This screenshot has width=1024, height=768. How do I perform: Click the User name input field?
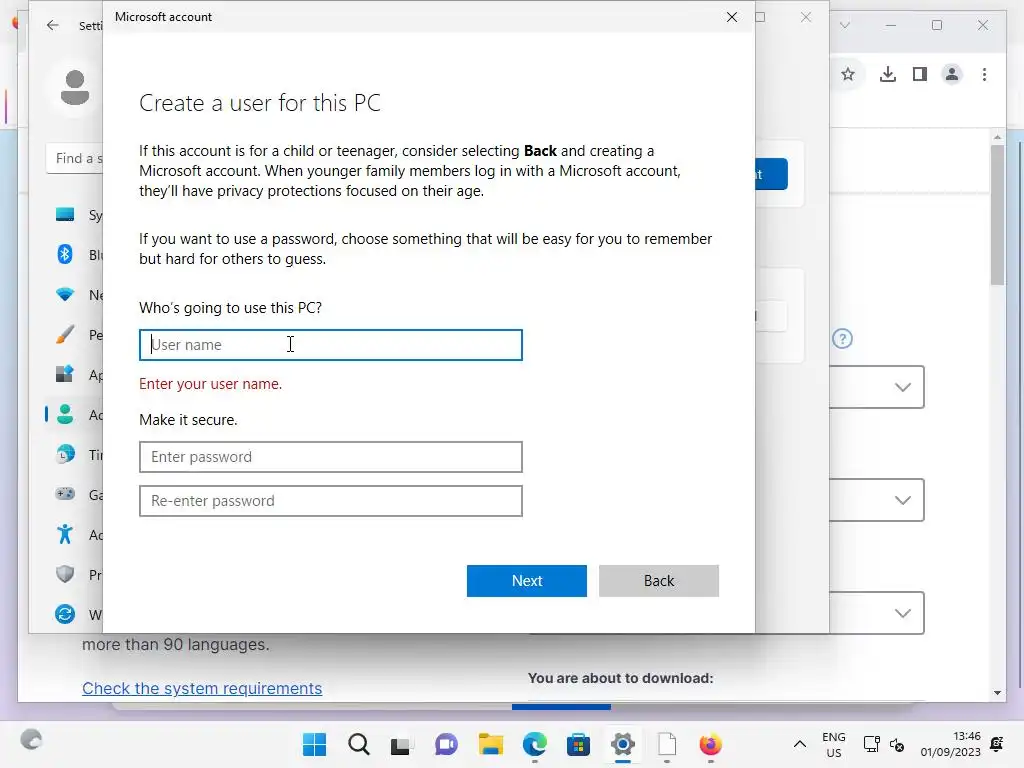(330, 345)
